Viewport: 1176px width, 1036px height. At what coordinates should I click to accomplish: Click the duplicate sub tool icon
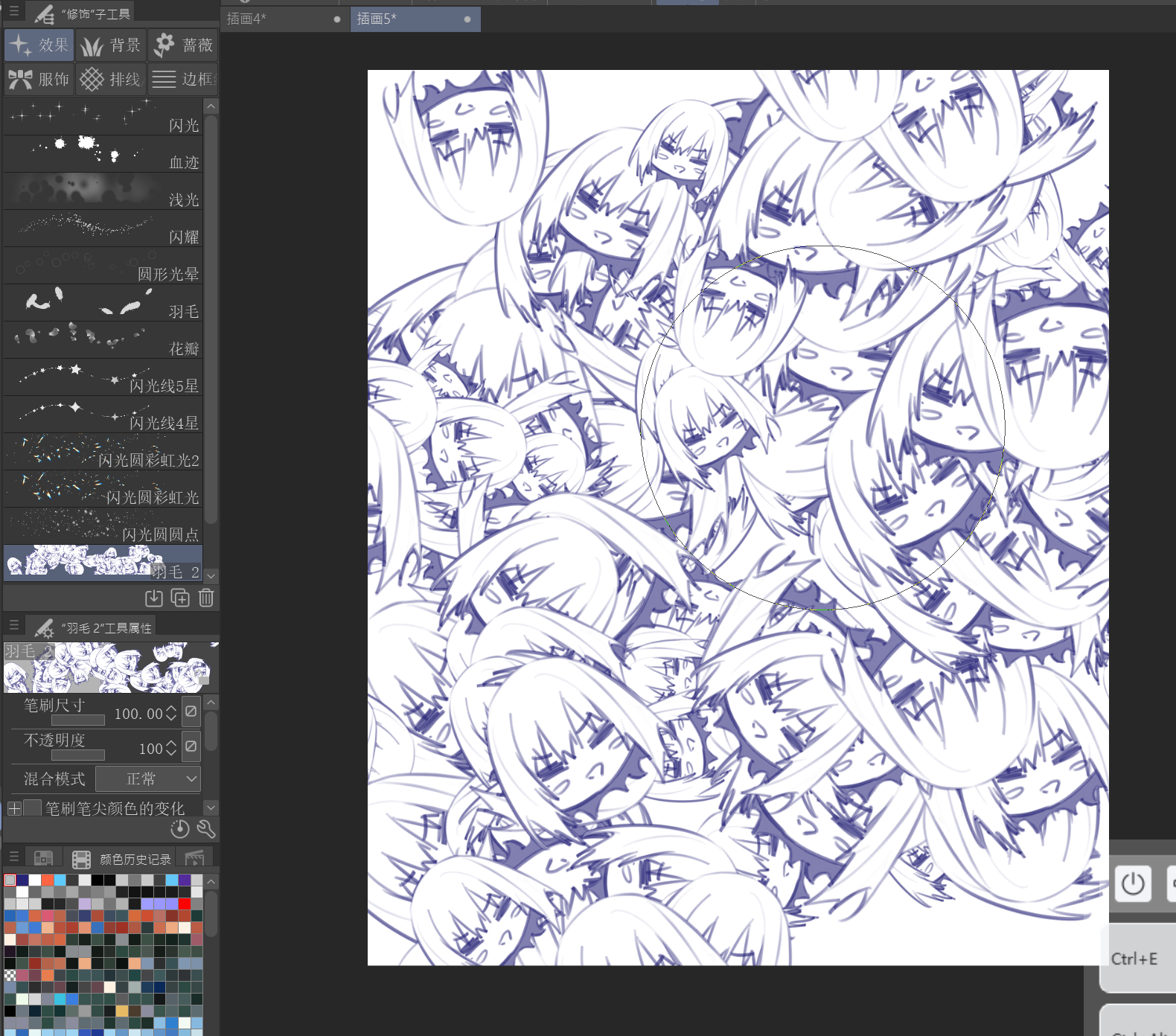coord(180,598)
